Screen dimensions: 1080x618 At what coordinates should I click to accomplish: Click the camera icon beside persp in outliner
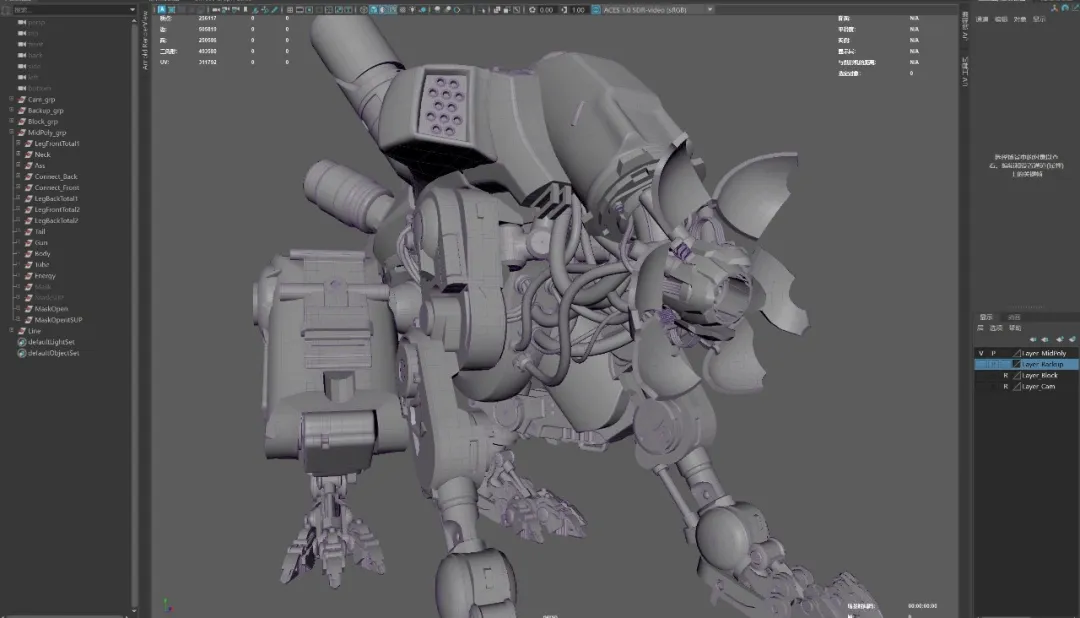click(x=22, y=22)
